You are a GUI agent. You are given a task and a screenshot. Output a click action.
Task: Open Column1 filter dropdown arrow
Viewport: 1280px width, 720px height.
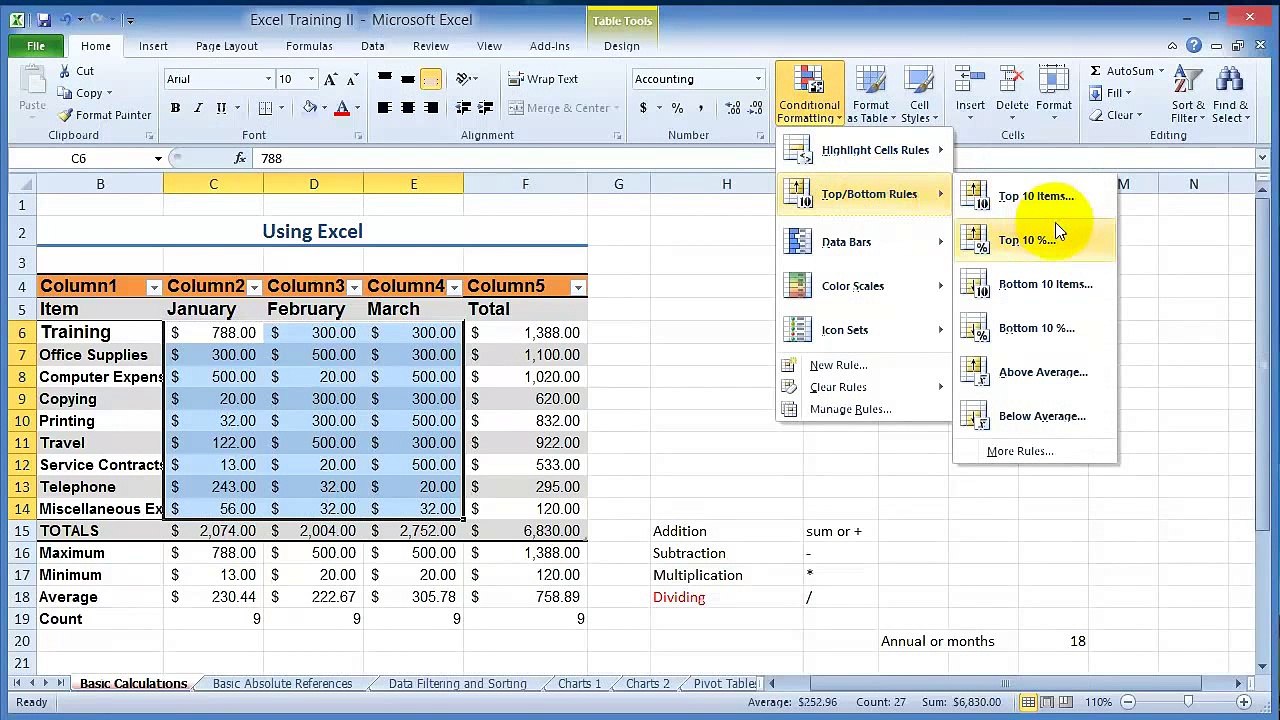point(154,287)
